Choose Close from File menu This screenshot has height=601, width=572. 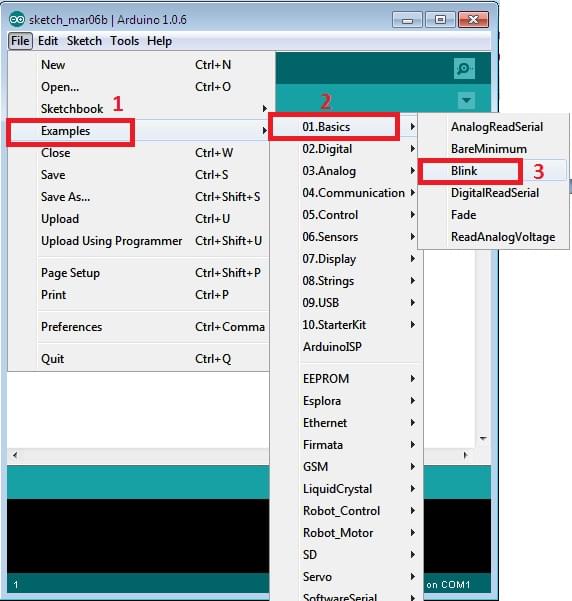[138, 153]
